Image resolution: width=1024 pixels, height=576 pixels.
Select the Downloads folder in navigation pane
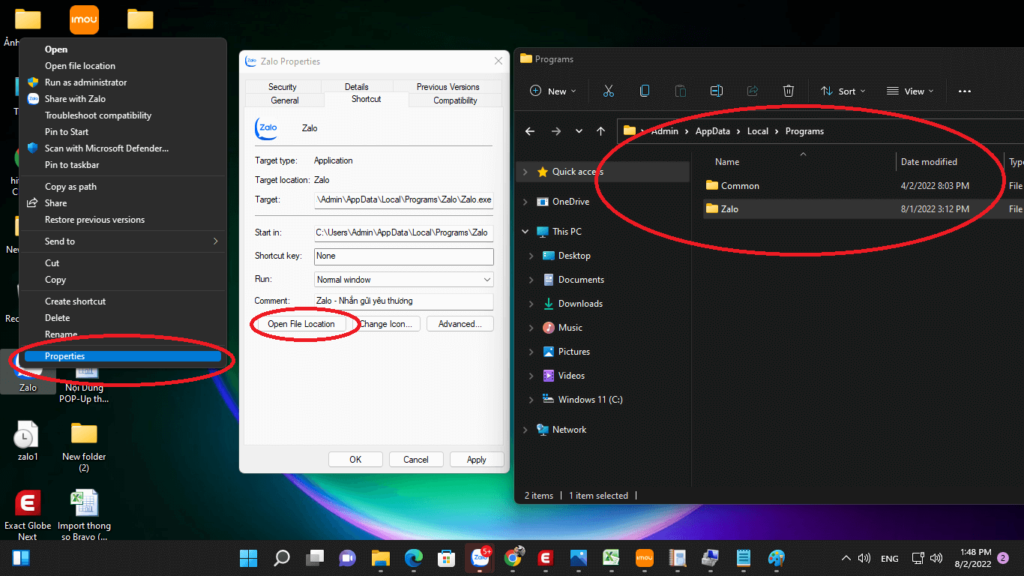pyautogui.click(x=579, y=303)
